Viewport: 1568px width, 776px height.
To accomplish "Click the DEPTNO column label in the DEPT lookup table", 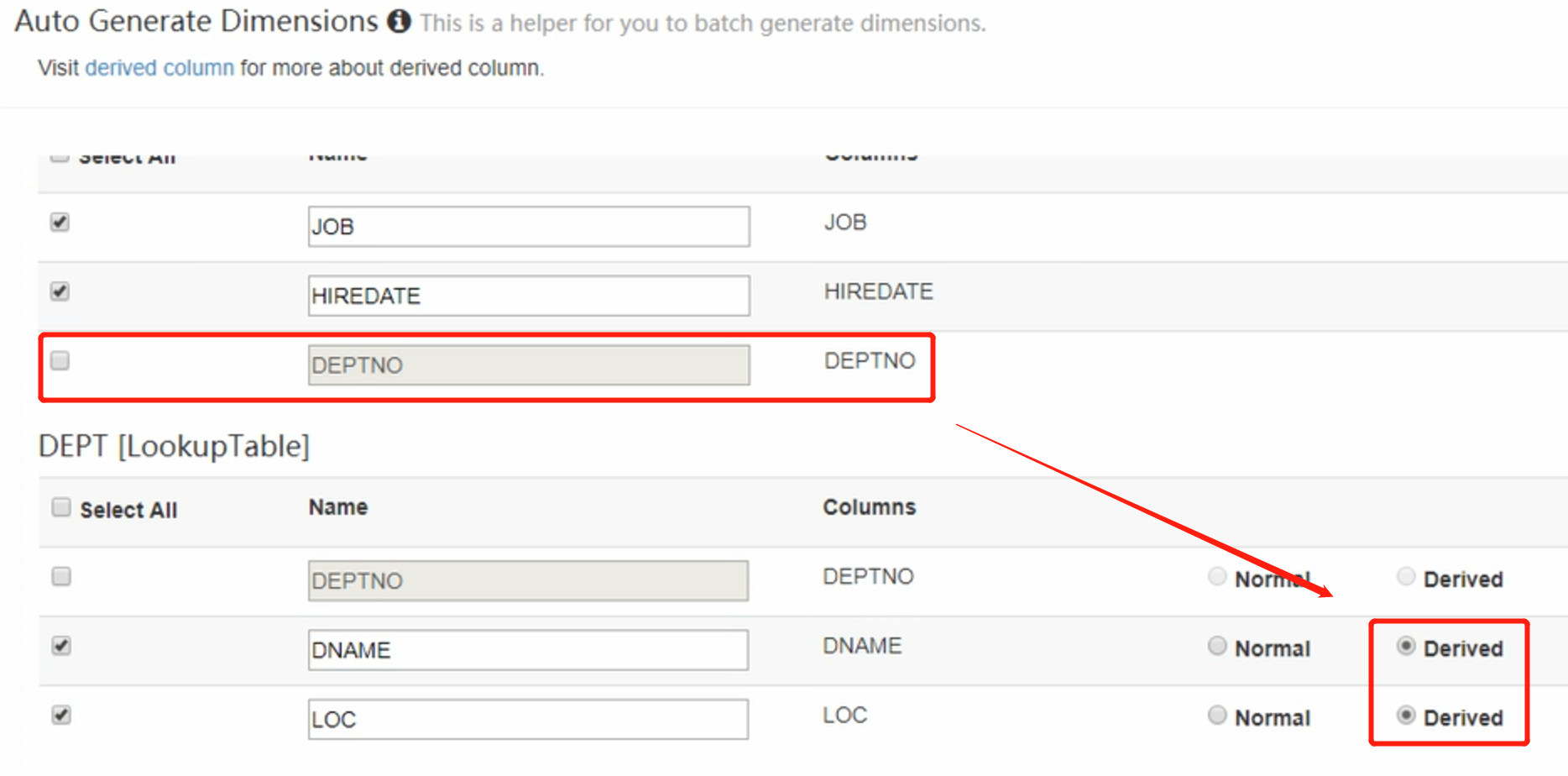I will click(868, 576).
